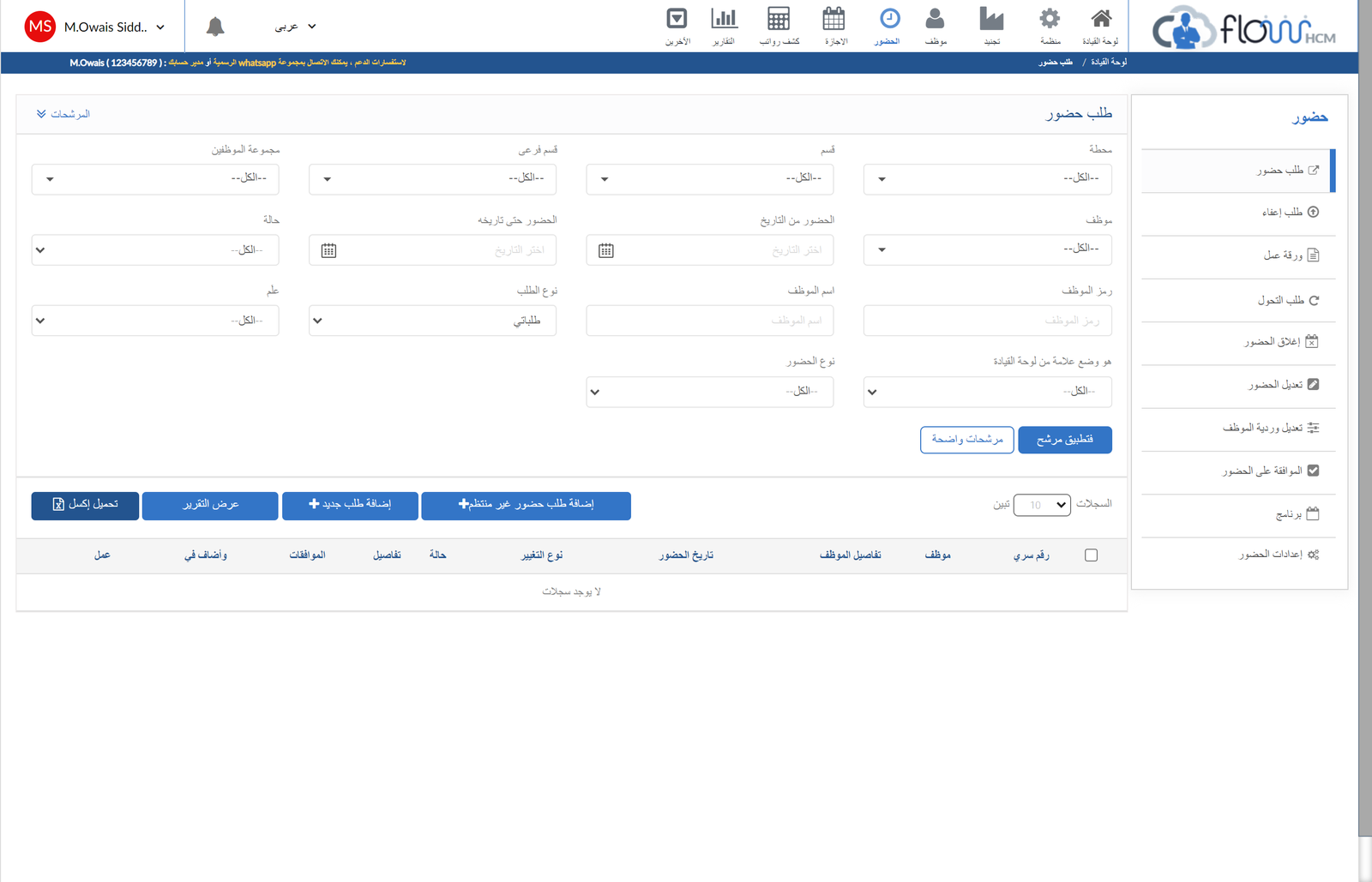Open the Reports bar chart icon
The height and width of the screenshot is (882, 1372).
(724, 19)
